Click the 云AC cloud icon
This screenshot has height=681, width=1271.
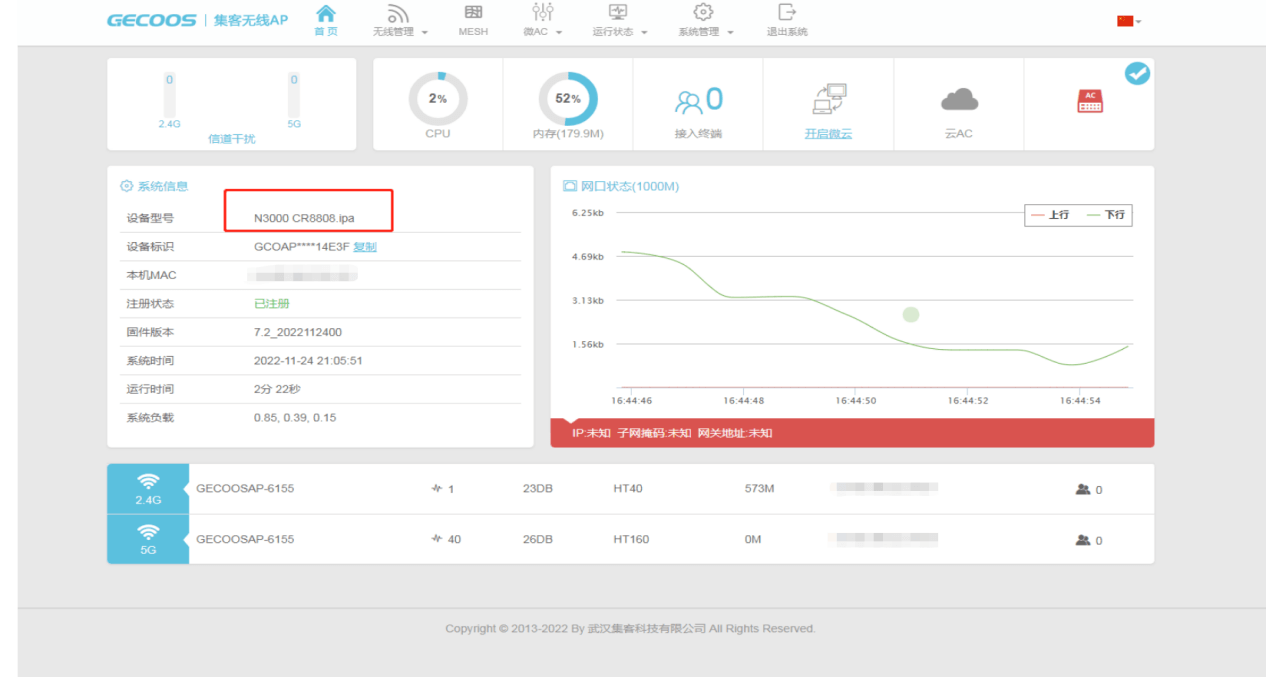[957, 97]
